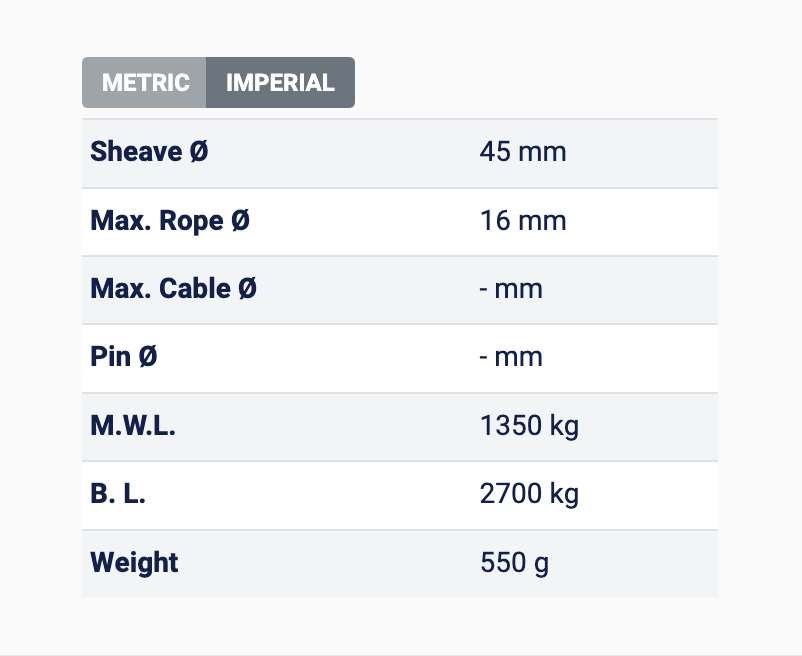This screenshot has height=656, width=802.
Task: Click the Ø symbol after Pin
Action: click(x=148, y=357)
